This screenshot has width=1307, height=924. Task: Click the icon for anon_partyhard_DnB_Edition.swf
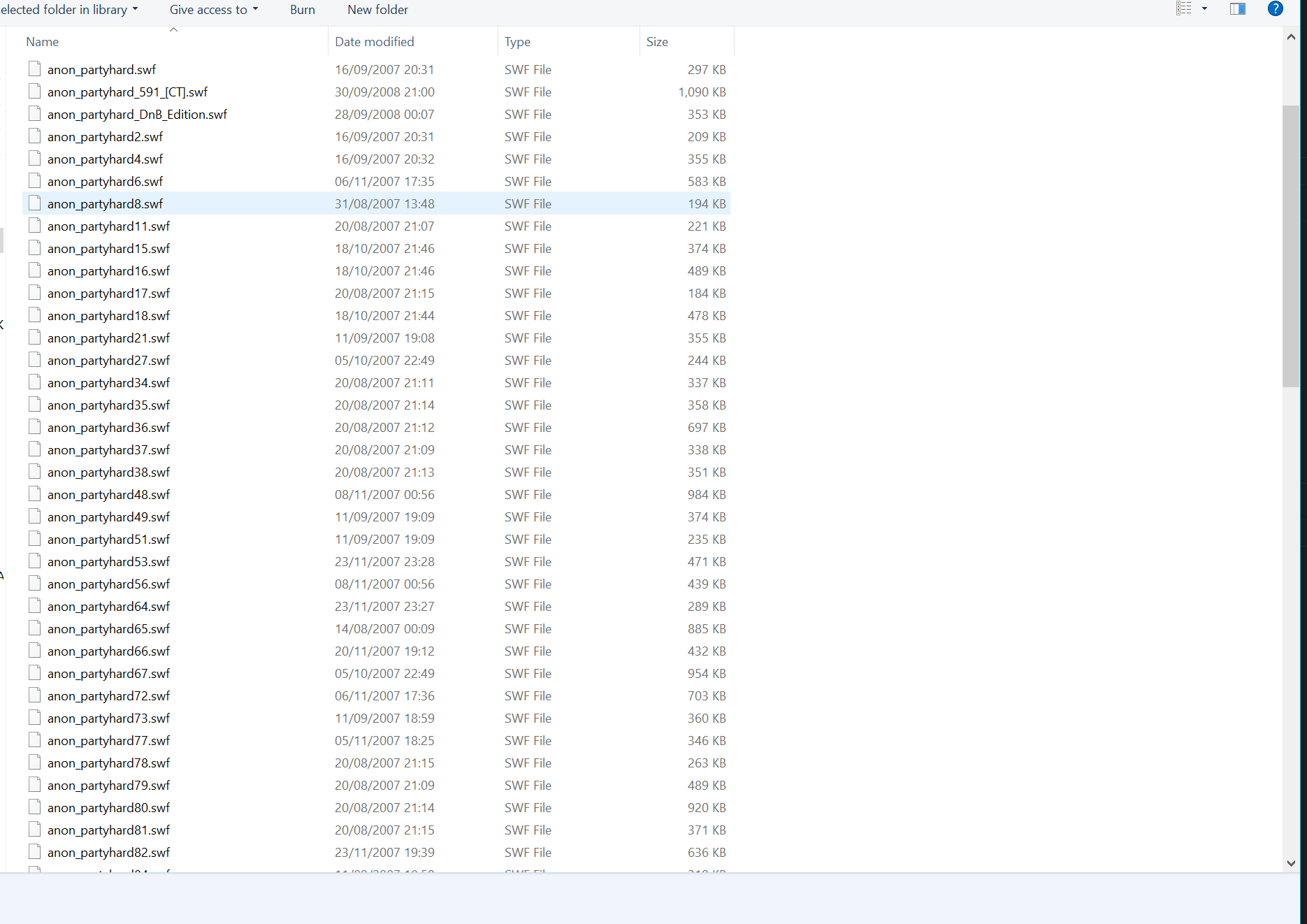point(34,113)
